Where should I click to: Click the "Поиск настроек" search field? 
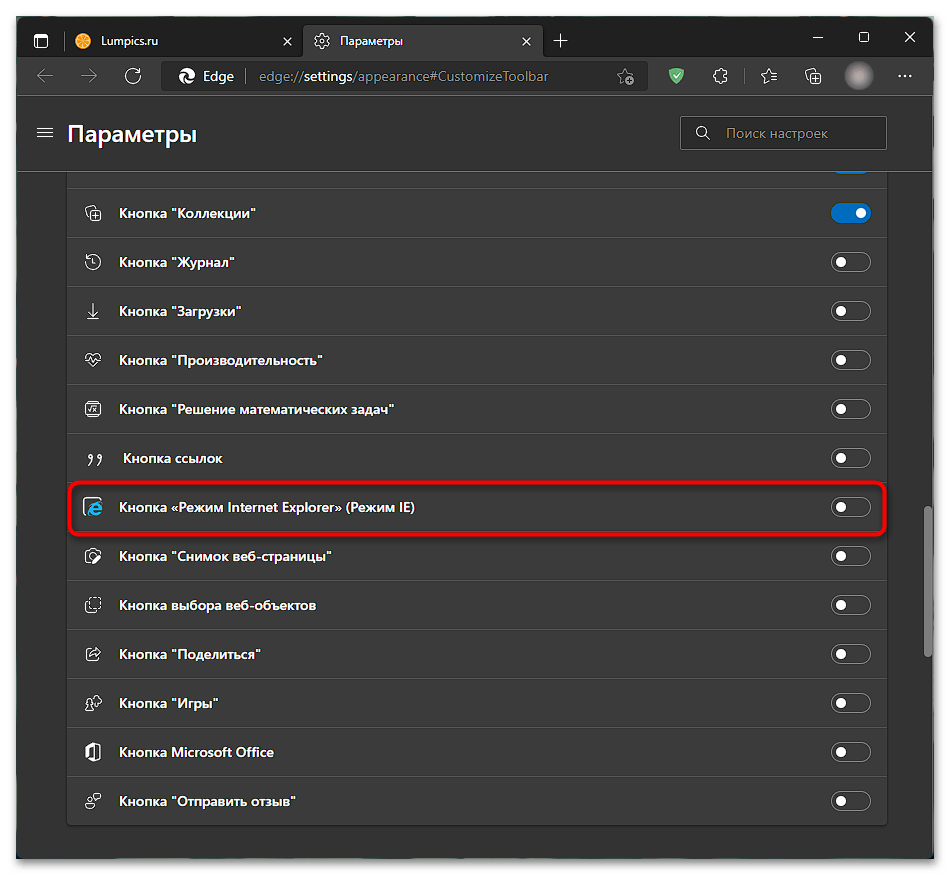783,133
